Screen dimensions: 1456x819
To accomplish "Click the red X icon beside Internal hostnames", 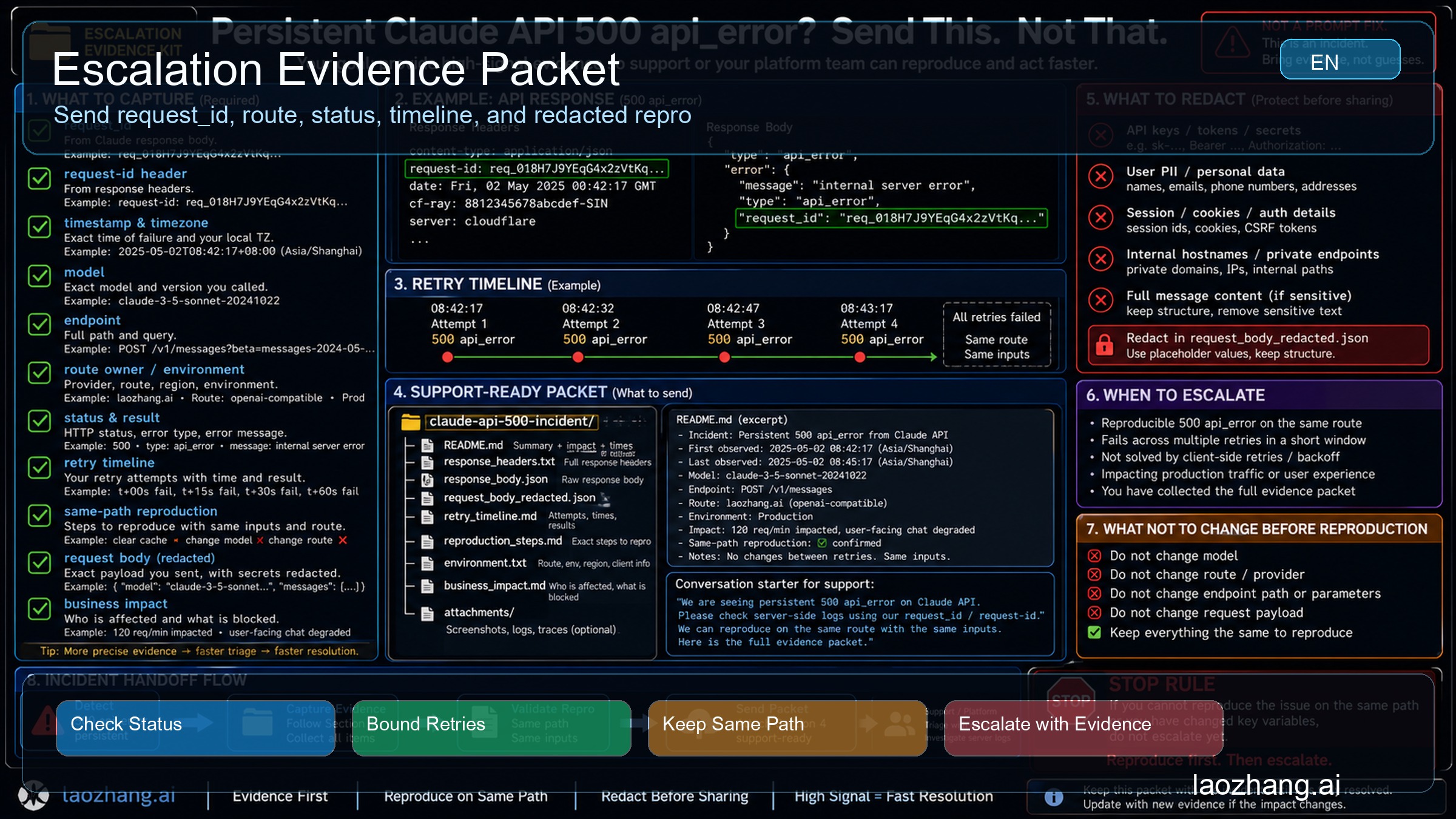I will [x=1100, y=259].
